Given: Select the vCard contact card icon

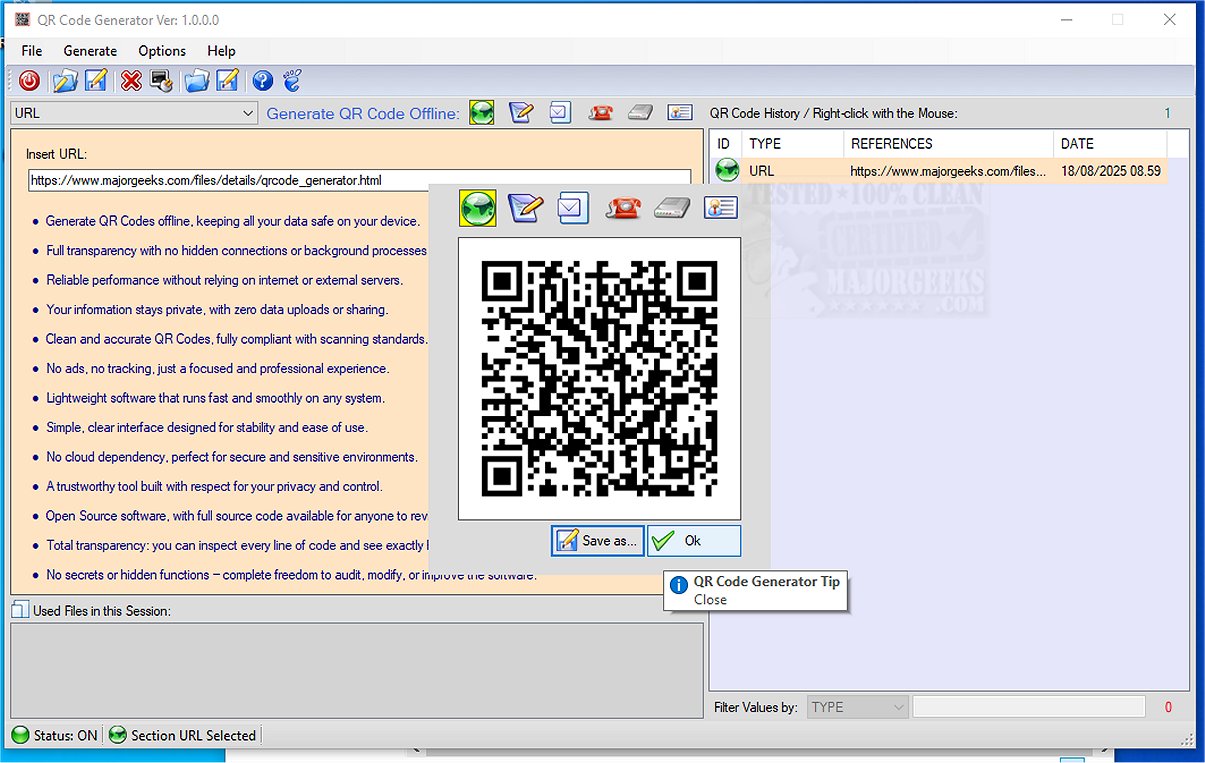Looking at the screenshot, I should point(720,207).
